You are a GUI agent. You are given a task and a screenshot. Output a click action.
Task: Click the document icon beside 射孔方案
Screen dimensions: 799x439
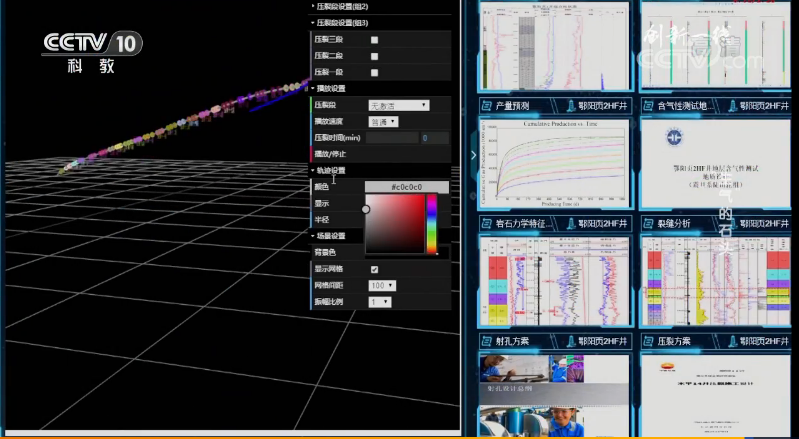click(486, 341)
